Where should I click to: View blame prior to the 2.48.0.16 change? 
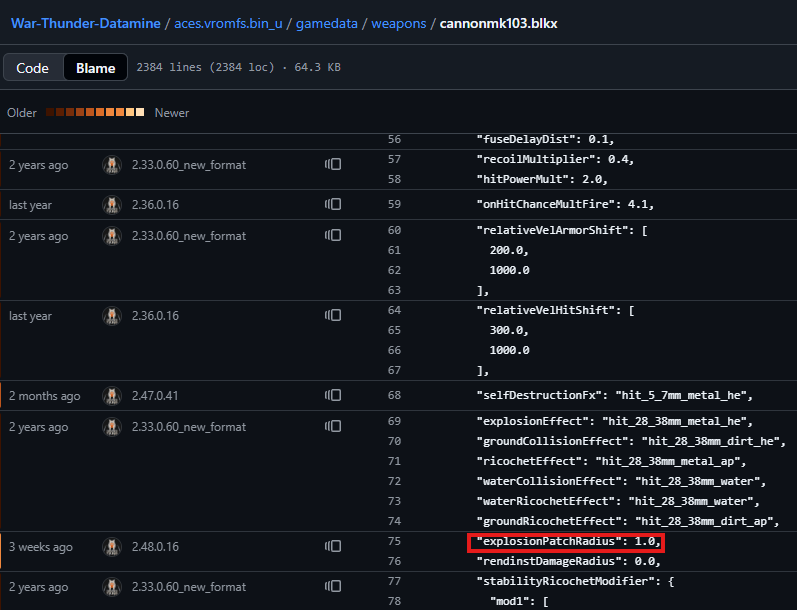point(333,547)
